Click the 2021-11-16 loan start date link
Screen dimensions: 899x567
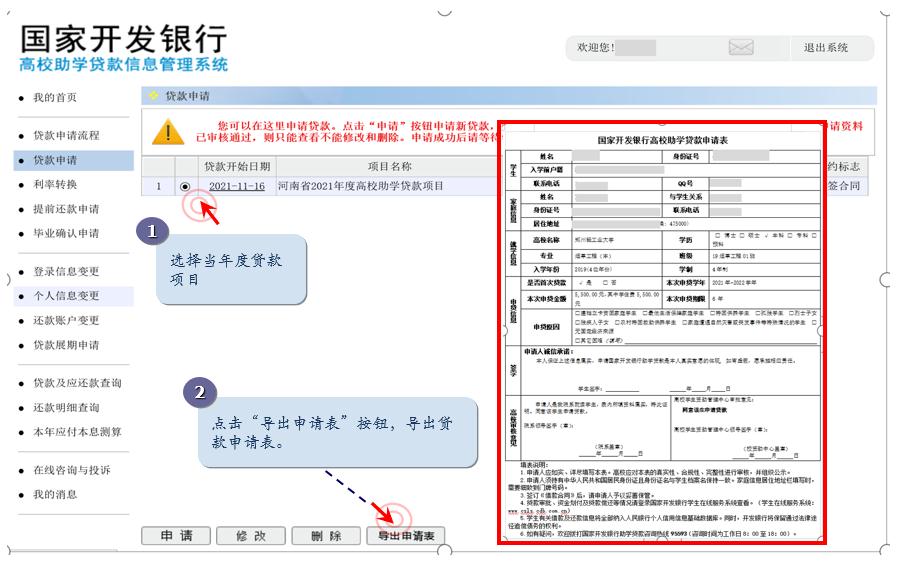[237, 186]
